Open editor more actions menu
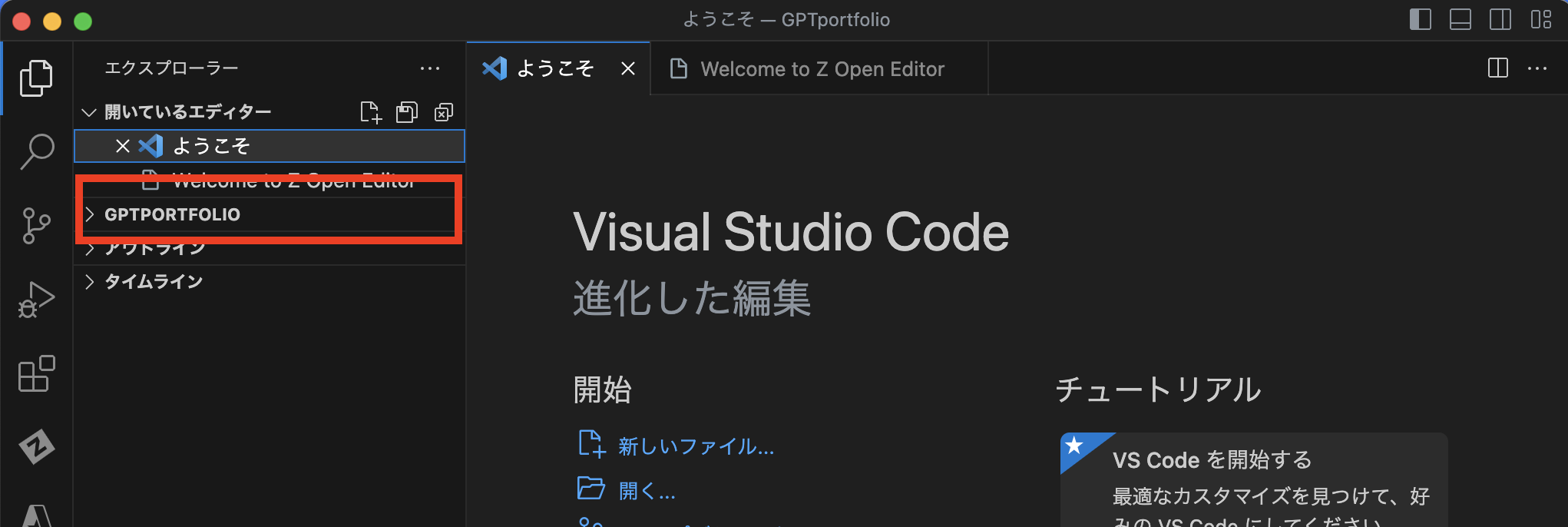 tap(1537, 68)
